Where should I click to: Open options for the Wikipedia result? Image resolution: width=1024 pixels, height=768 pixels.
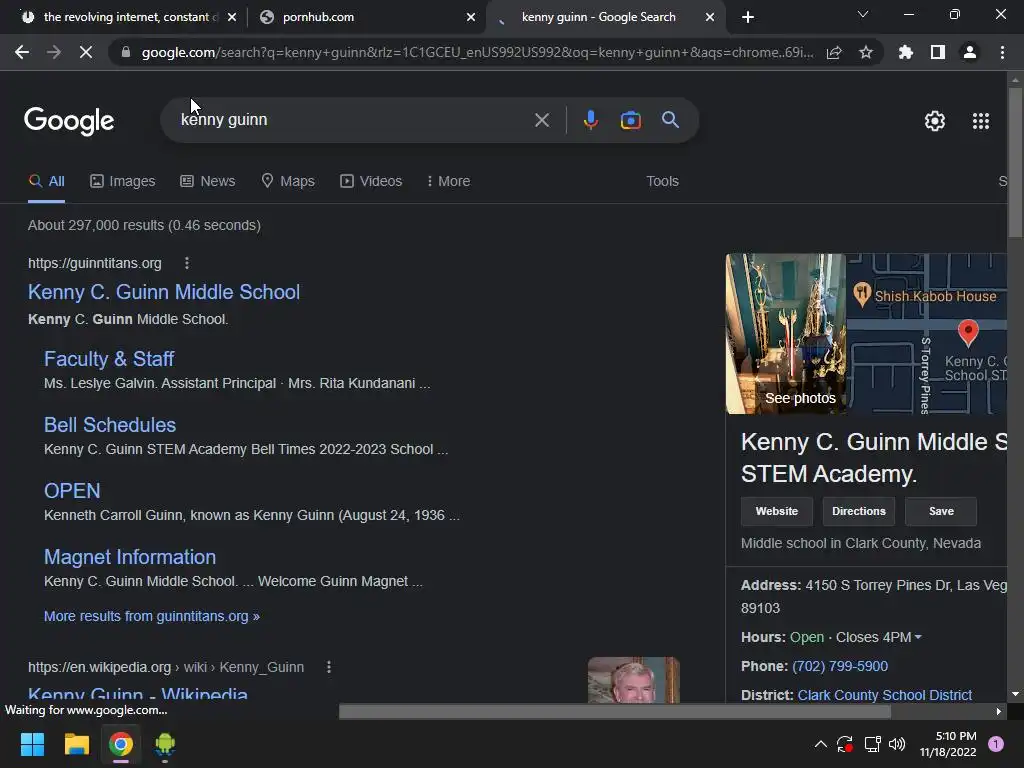328,667
